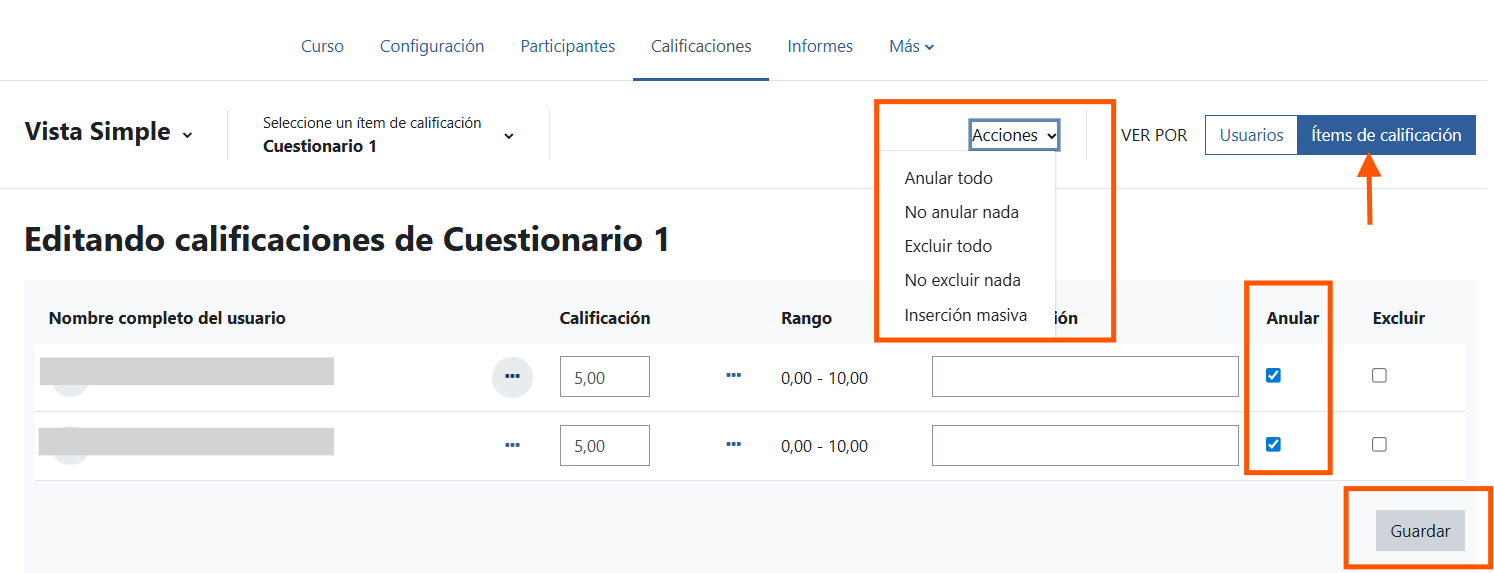Image resolution: width=1494 pixels, height=573 pixels.
Task: Switch to the Participantes tab
Action: pos(567,46)
